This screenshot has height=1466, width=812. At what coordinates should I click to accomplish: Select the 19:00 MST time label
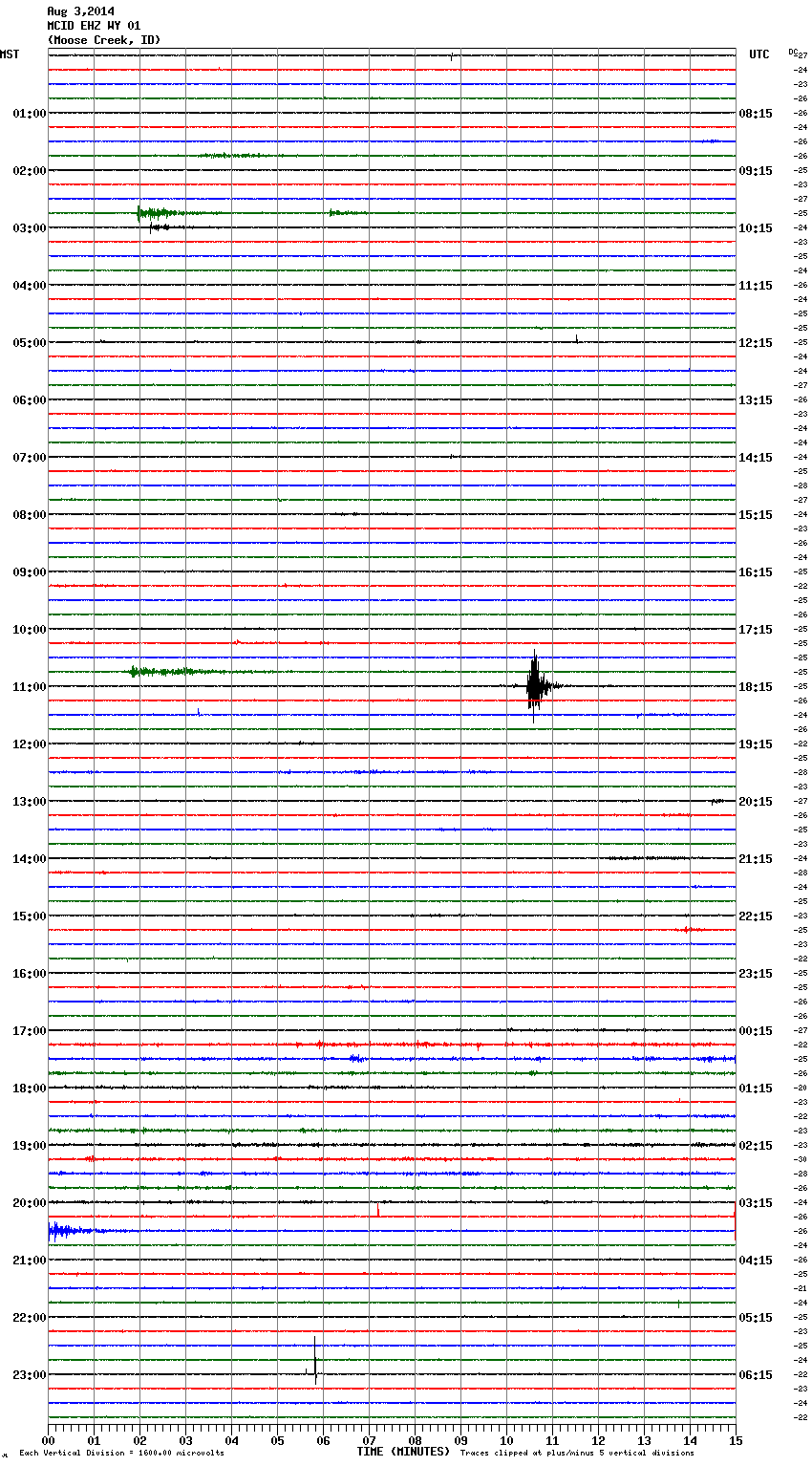tap(30, 1146)
